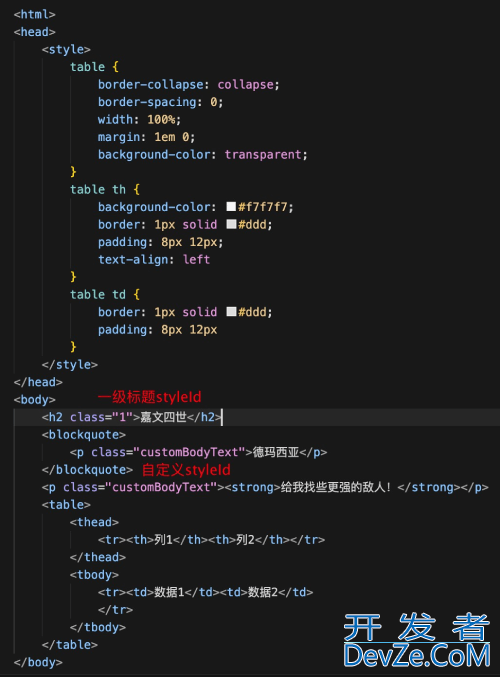This screenshot has width=500, height=677.
Task: Click the opening <head> tag
Action: [35, 32]
